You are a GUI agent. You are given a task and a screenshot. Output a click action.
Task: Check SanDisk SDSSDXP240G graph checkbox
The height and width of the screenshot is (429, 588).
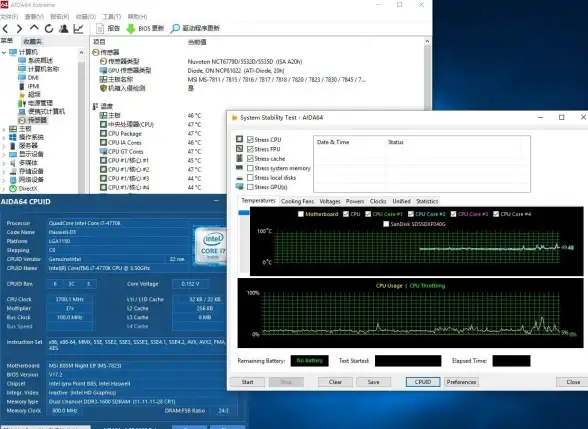click(386, 224)
